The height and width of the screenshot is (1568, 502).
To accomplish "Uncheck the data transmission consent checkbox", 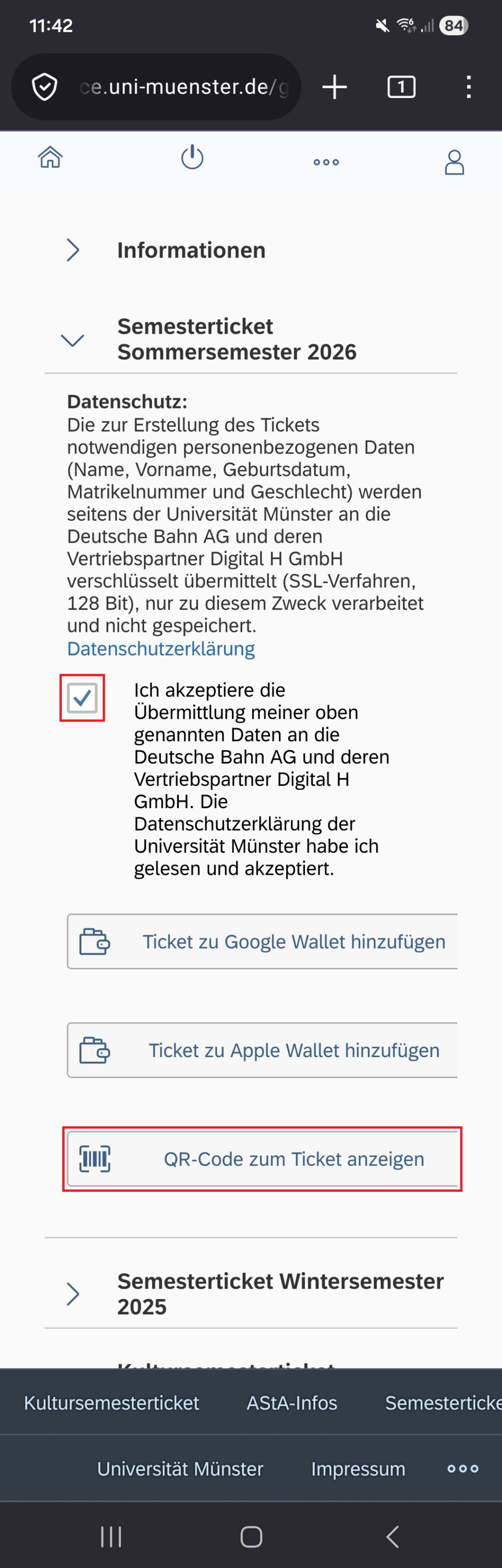I will coord(82,698).
